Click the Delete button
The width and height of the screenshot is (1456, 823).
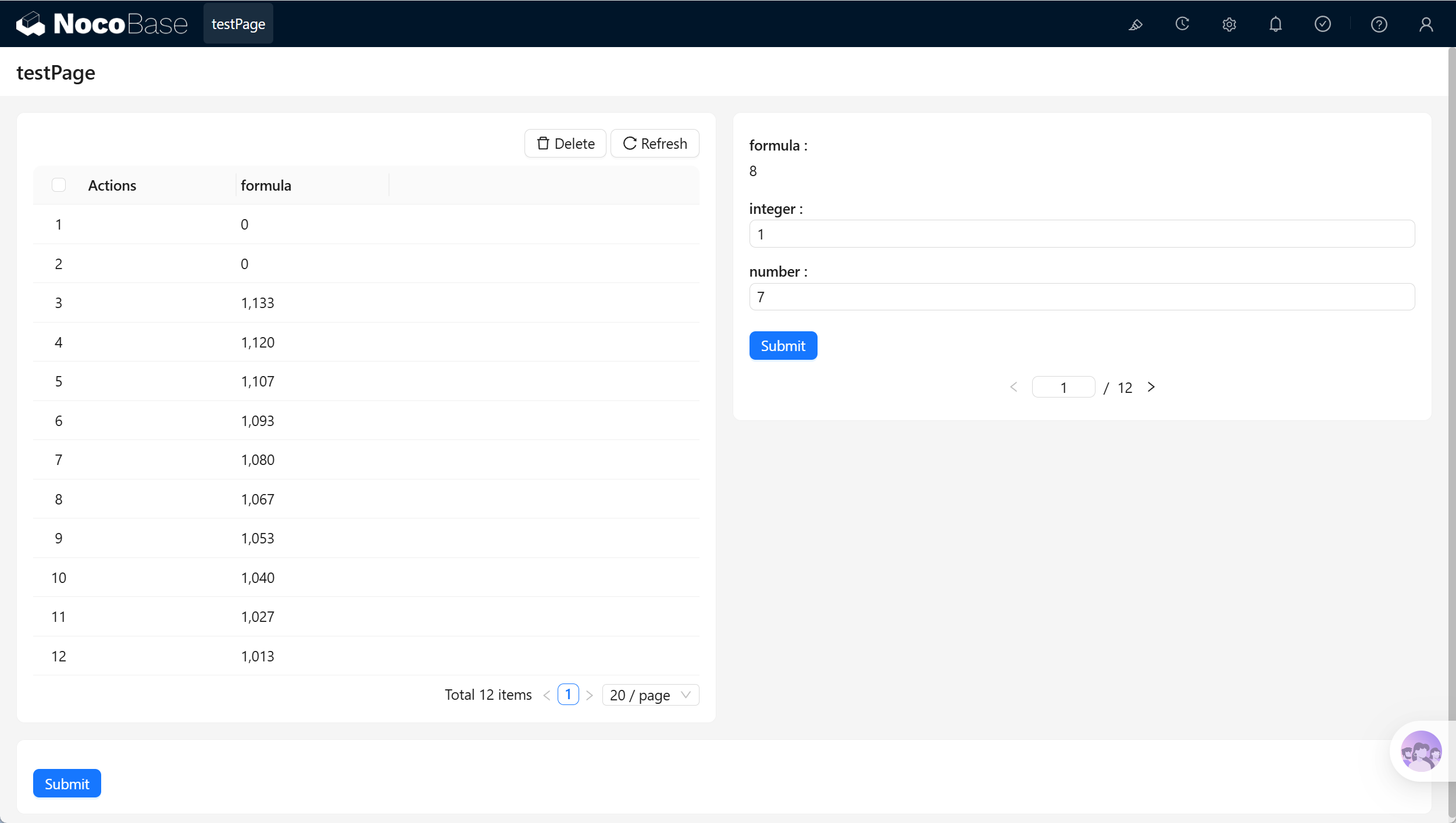coord(565,144)
